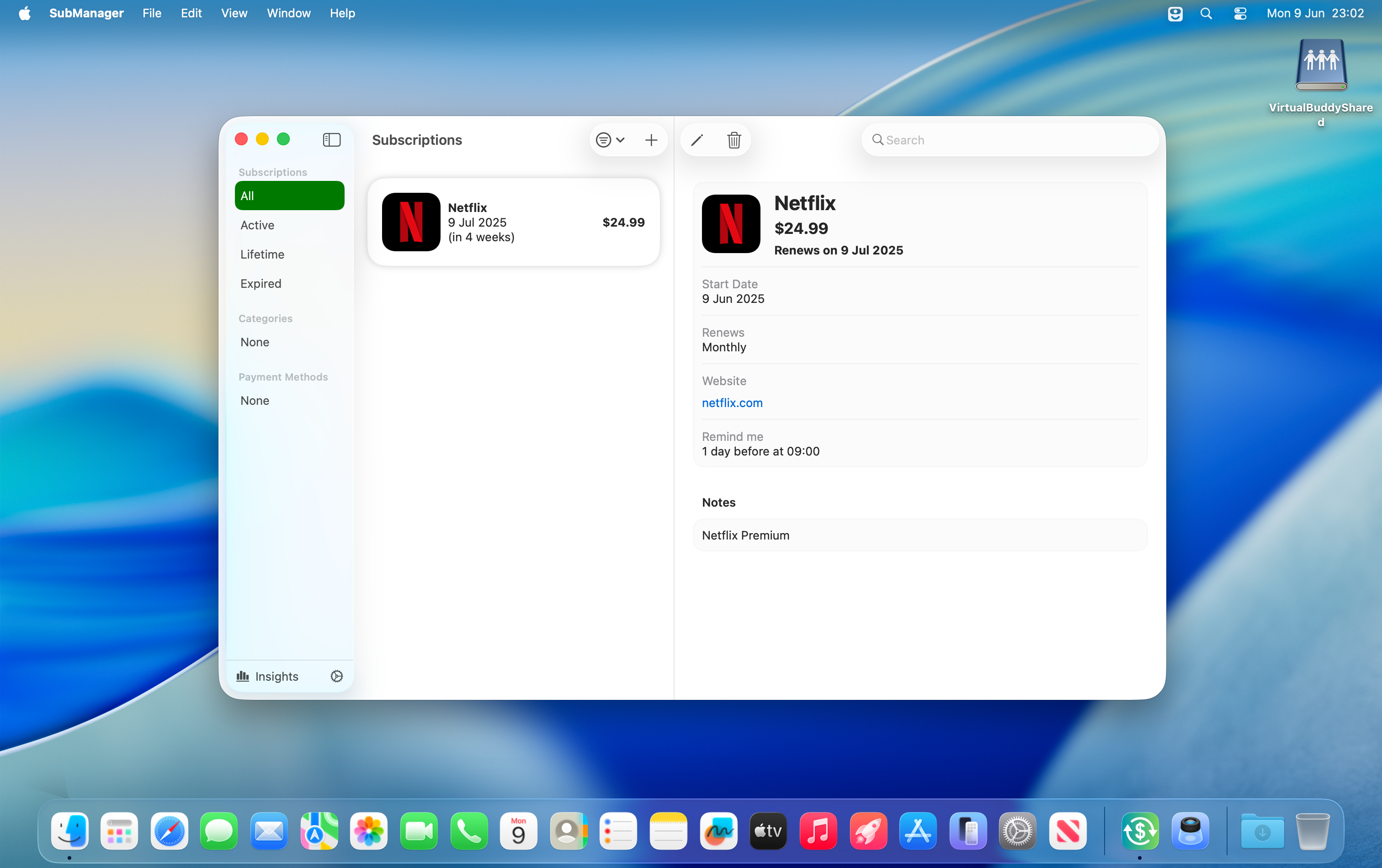Open Phone app from the Dock
1382x868 pixels.
469,830
